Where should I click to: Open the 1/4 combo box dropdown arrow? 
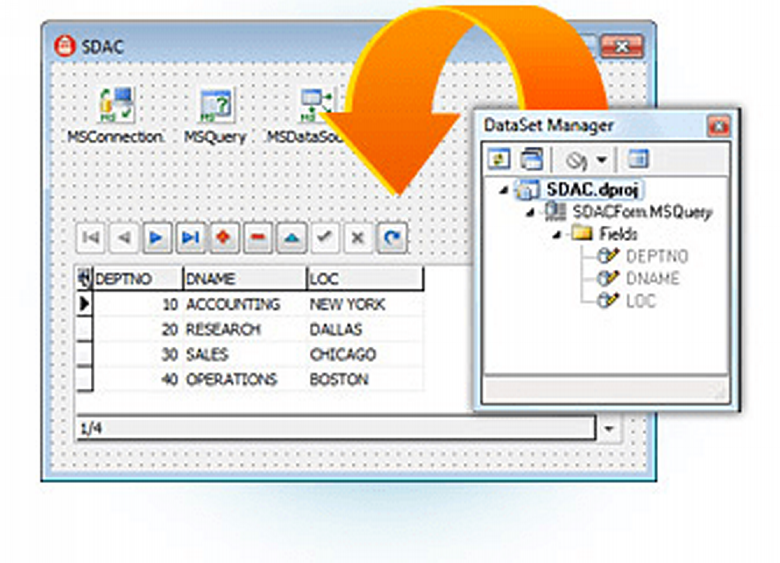pos(609,428)
